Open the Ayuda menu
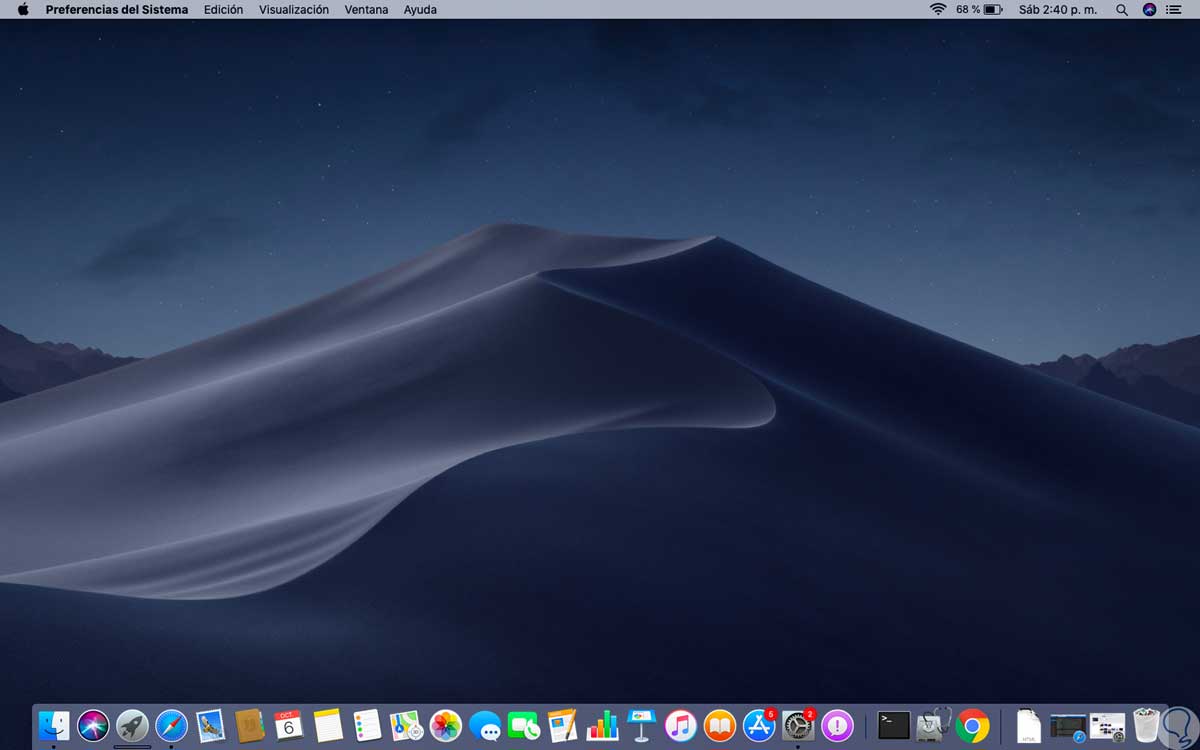 [x=420, y=9]
